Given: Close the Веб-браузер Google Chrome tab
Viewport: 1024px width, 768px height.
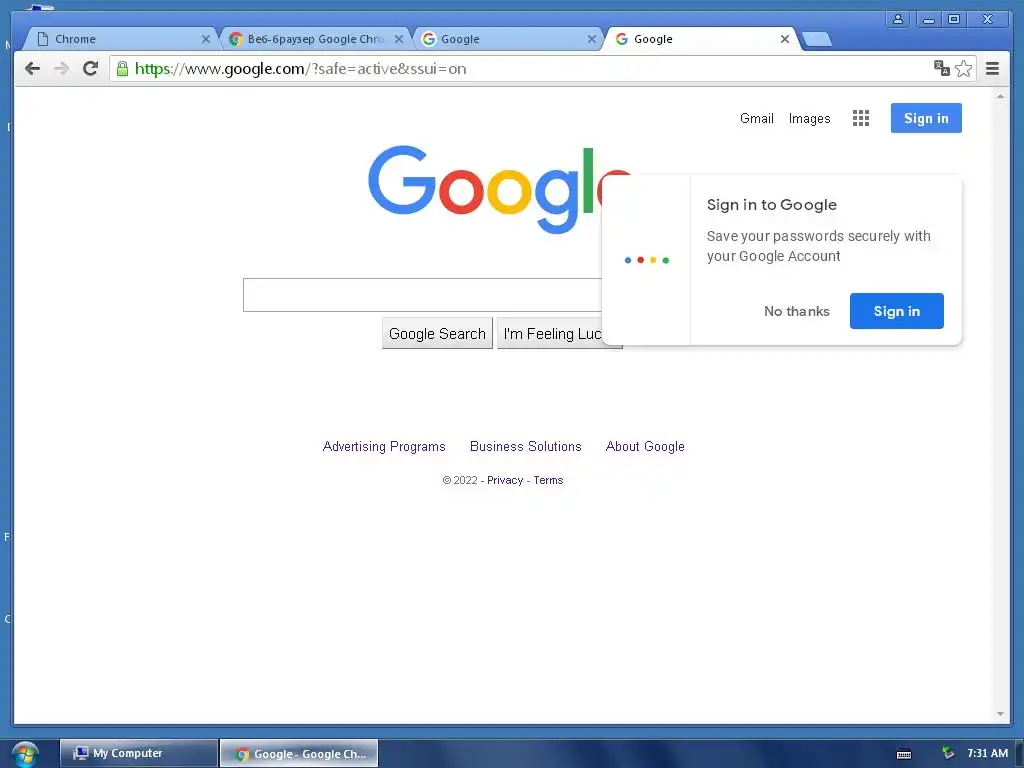Looking at the screenshot, I should pos(398,39).
